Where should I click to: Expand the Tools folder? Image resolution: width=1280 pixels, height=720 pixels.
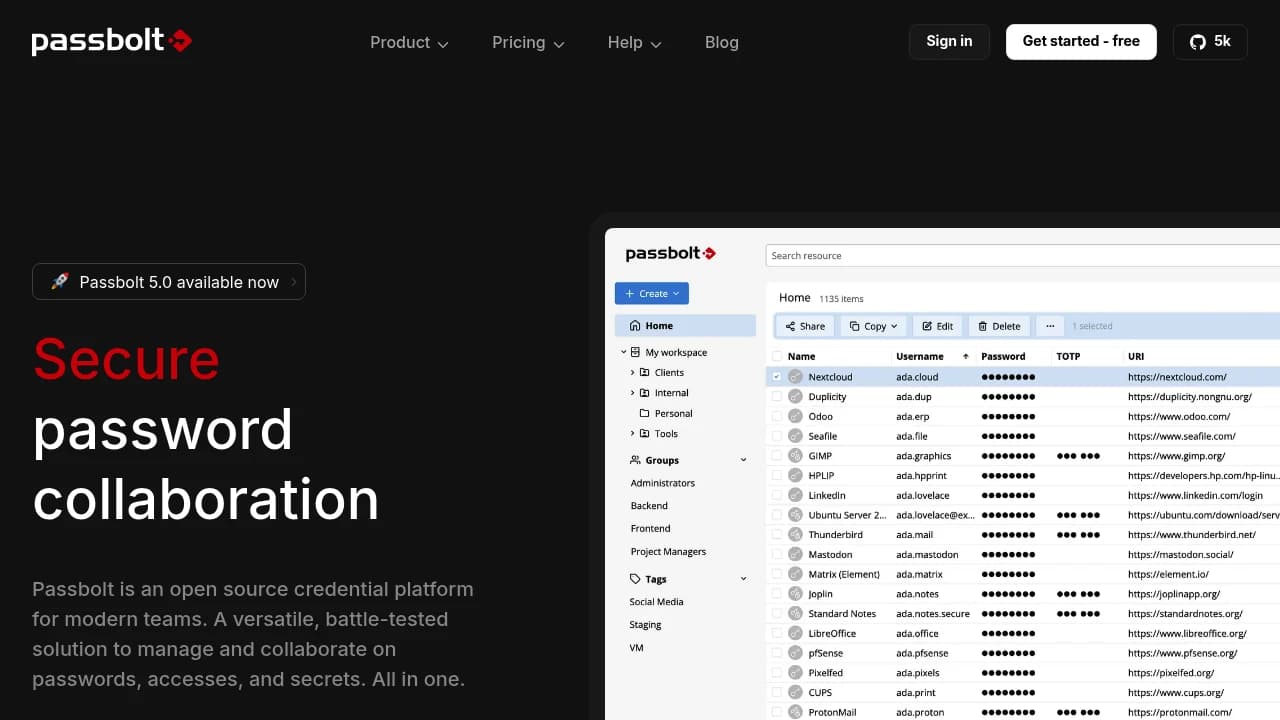632,434
